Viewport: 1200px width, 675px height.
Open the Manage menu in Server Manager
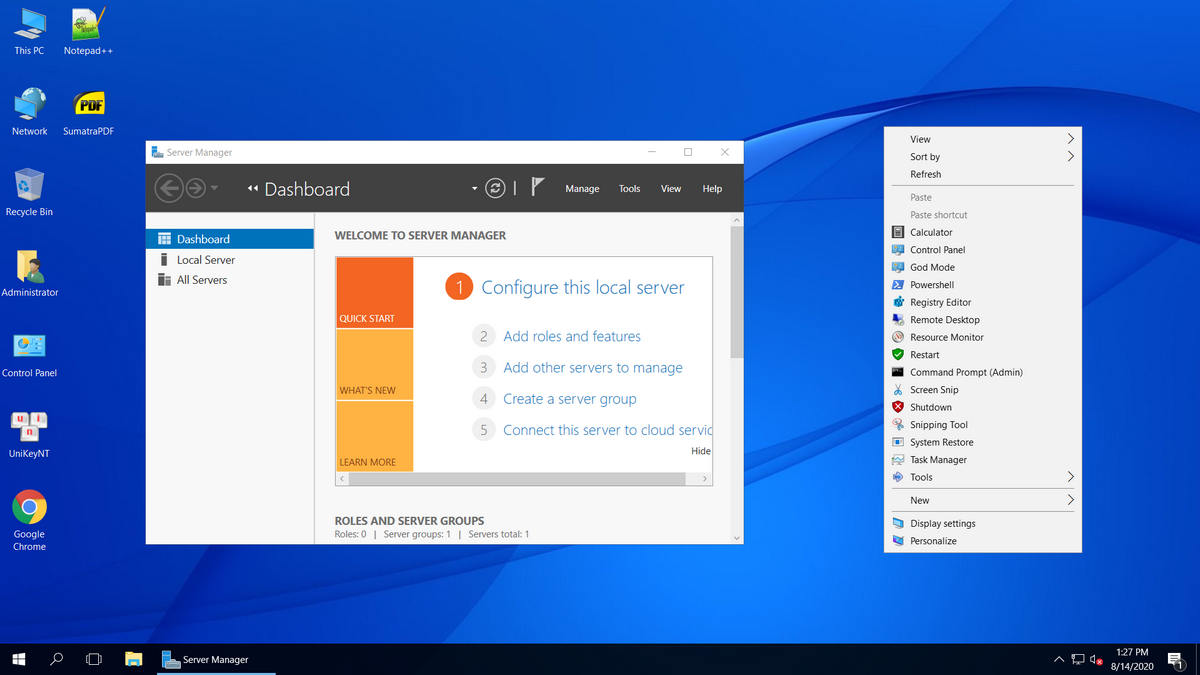pyautogui.click(x=582, y=188)
